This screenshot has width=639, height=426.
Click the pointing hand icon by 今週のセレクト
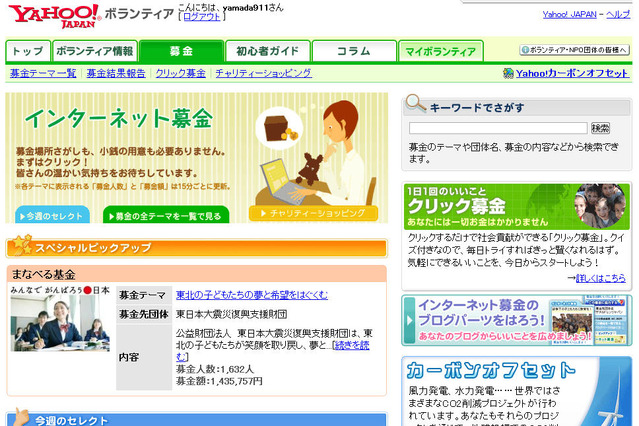tap(21, 417)
